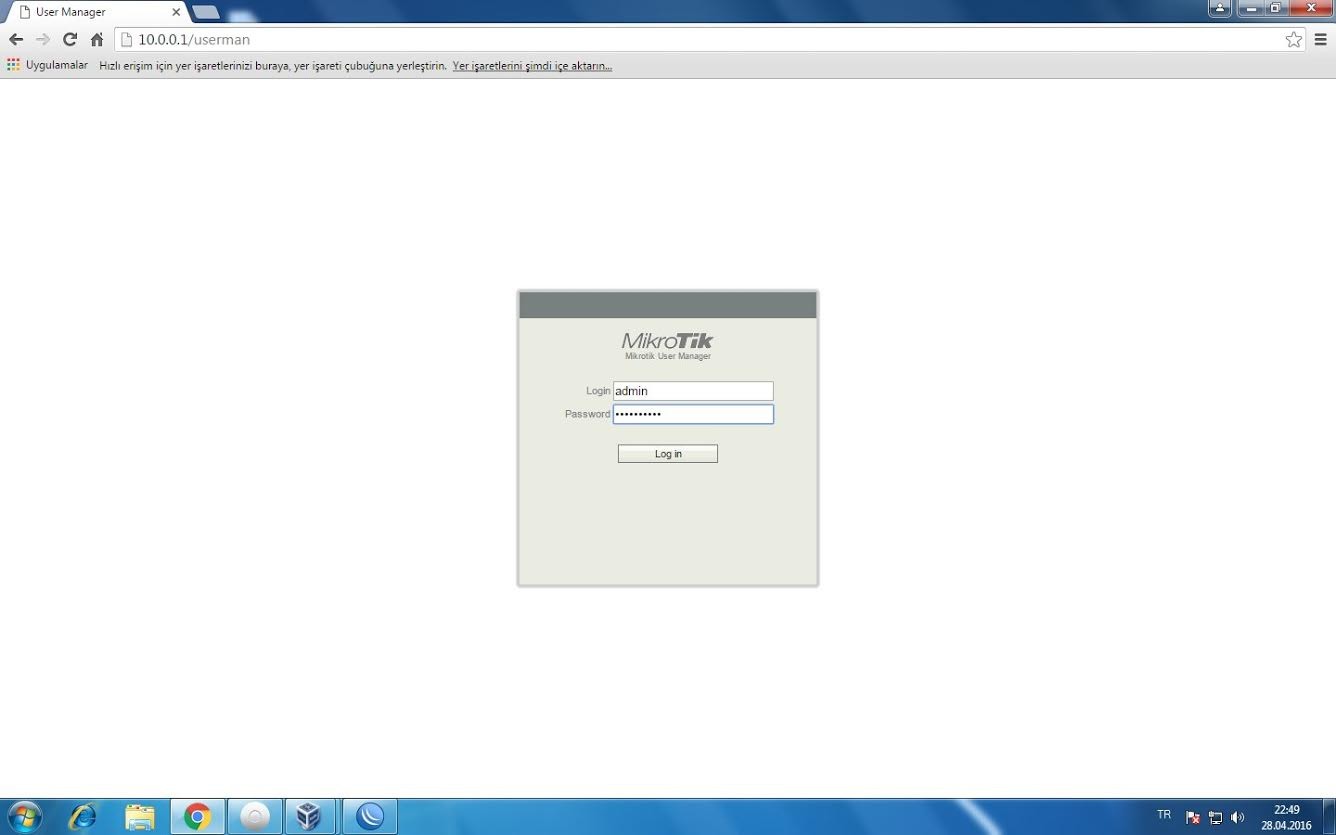Click the browser Forward arrow
Screen dimensions: 1336x835
pos(43,40)
